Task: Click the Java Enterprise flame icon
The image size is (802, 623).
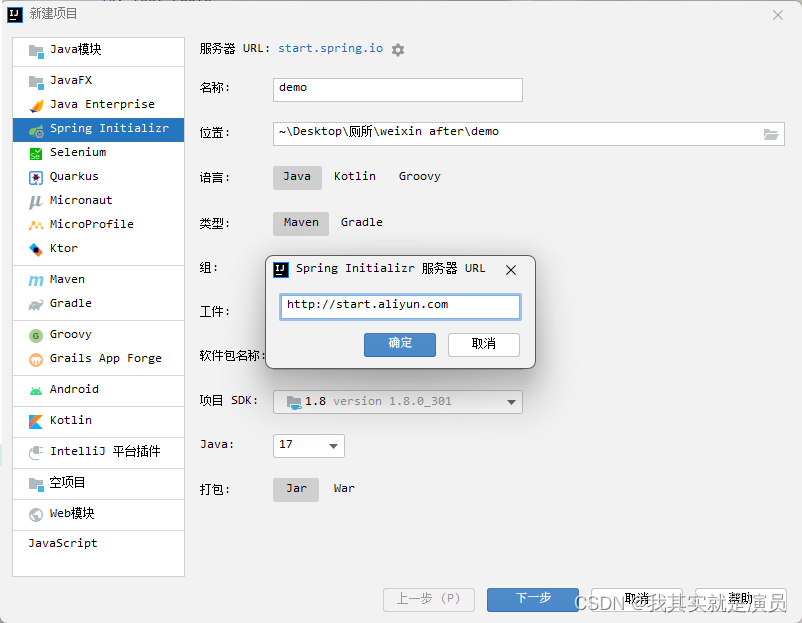Action: pos(36,105)
